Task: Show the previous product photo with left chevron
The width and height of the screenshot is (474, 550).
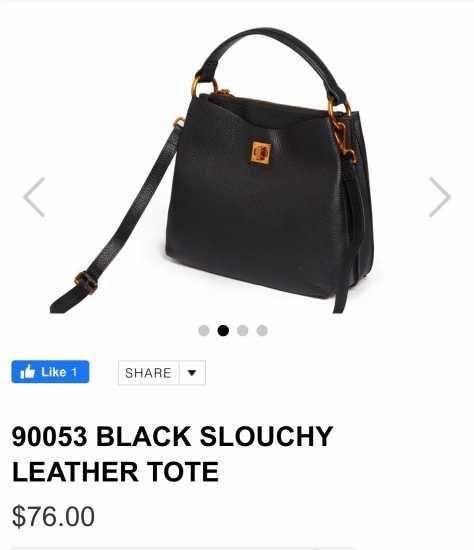Action: click(34, 197)
